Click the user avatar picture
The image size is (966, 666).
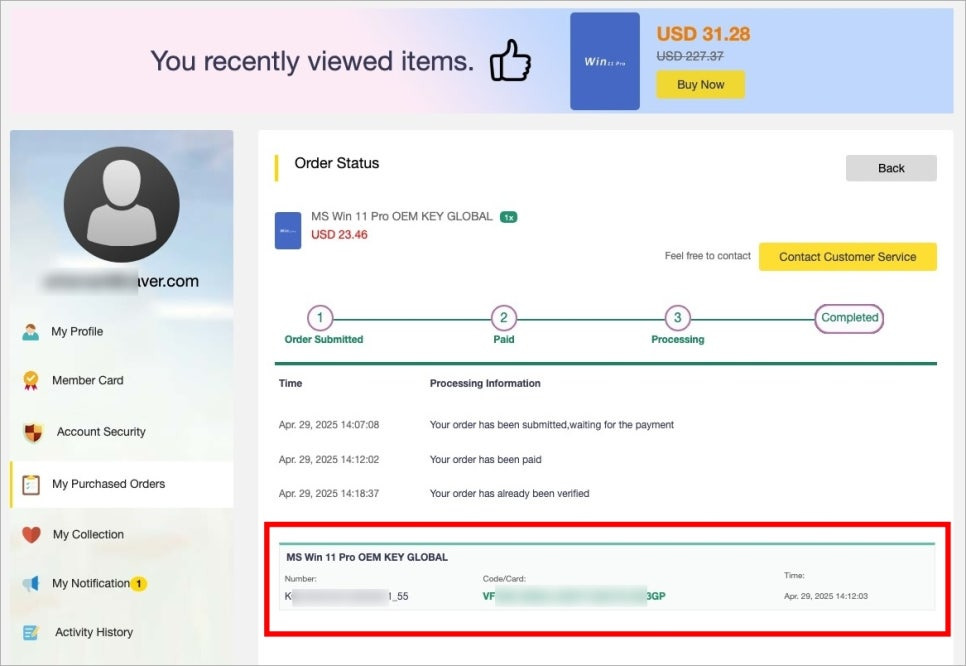point(121,204)
